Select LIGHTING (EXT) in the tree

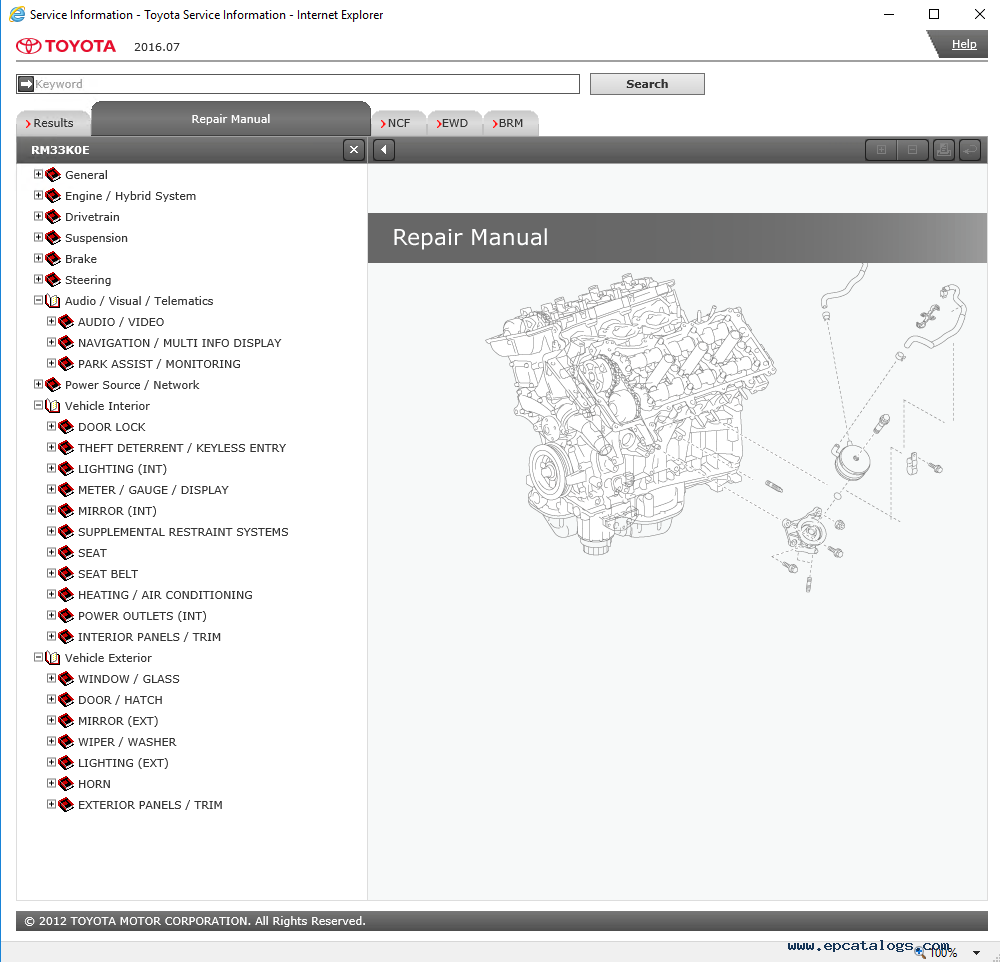[x=123, y=763]
